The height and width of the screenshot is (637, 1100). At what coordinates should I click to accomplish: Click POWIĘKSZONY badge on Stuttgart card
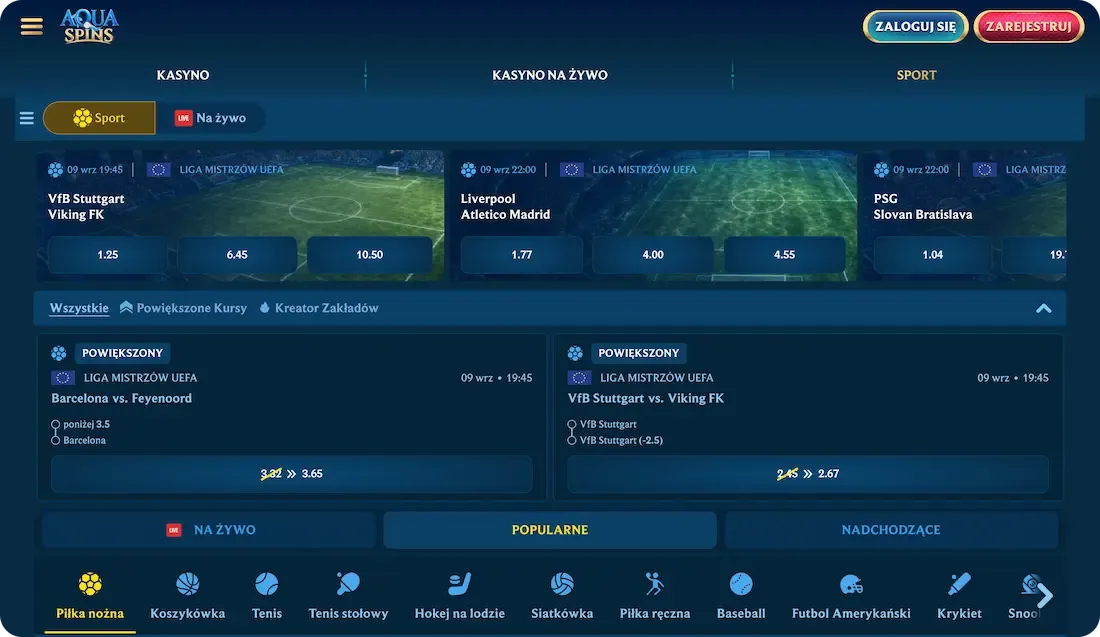[638, 353]
